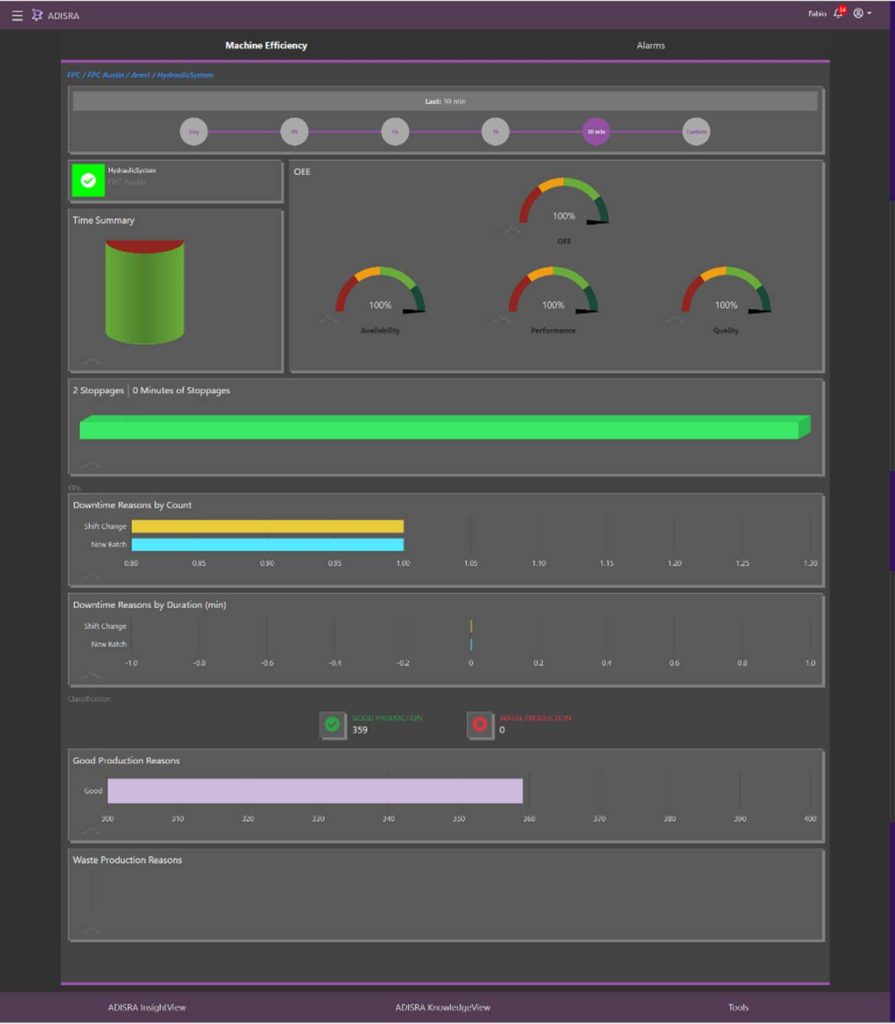The width and height of the screenshot is (895, 1024).
Task: Click the Availability gauge dial
Action: point(380,293)
